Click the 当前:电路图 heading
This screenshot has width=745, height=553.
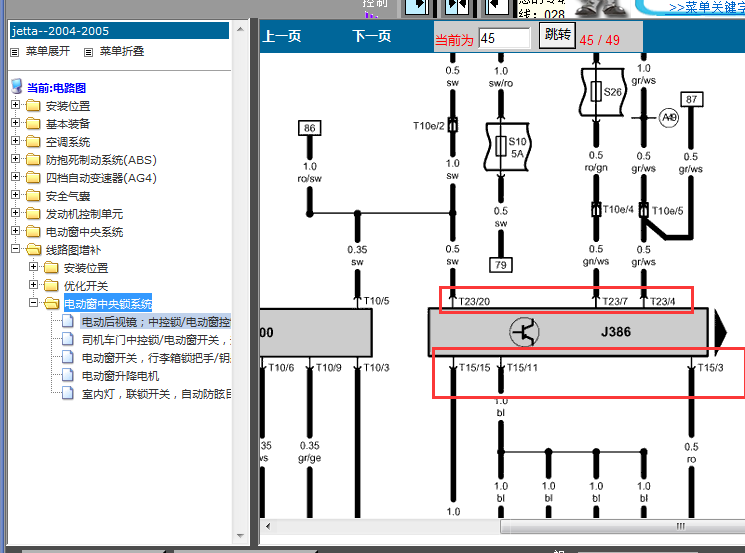(x=56, y=88)
